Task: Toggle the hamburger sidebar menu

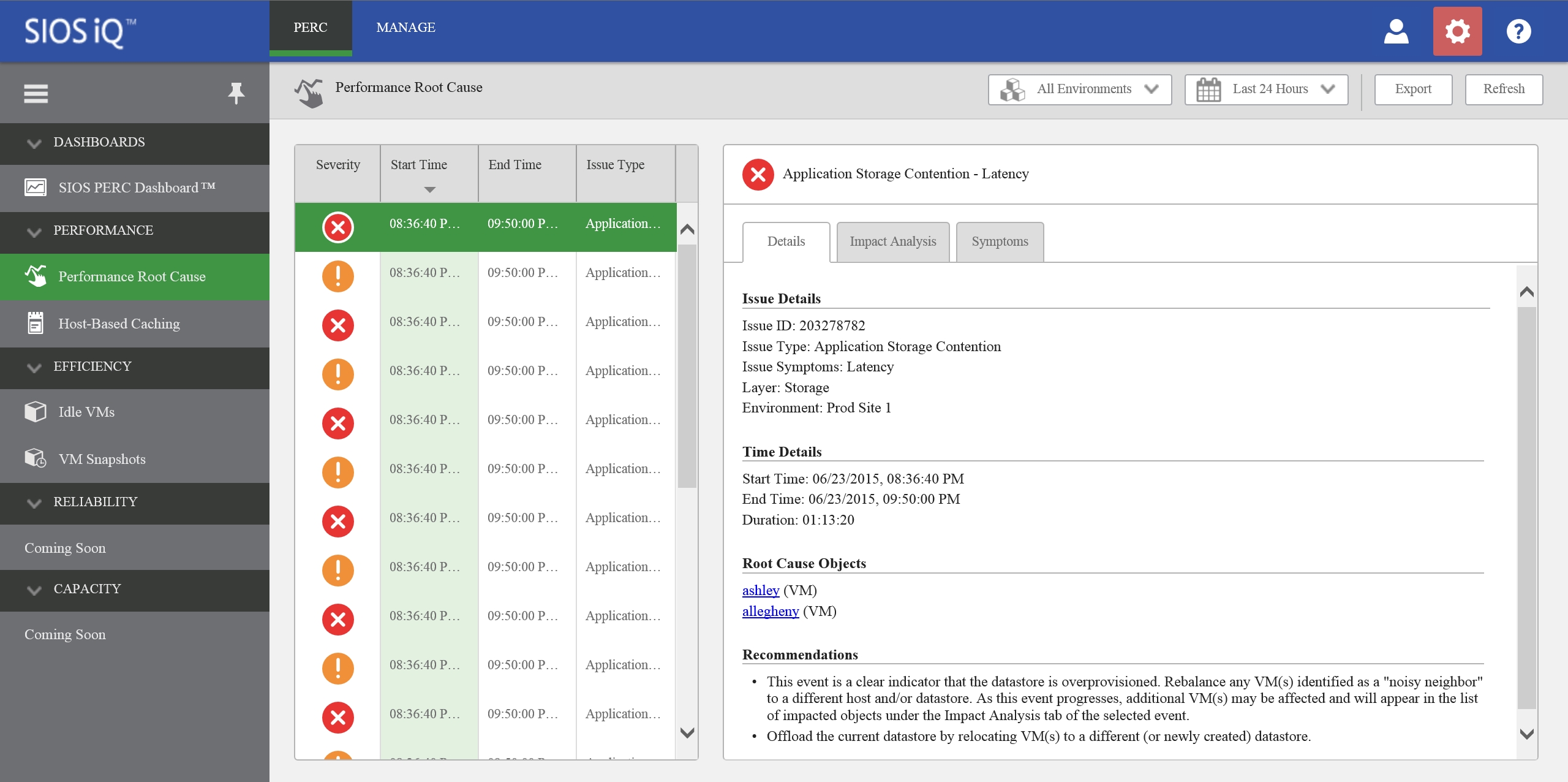Action: [36, 94]
